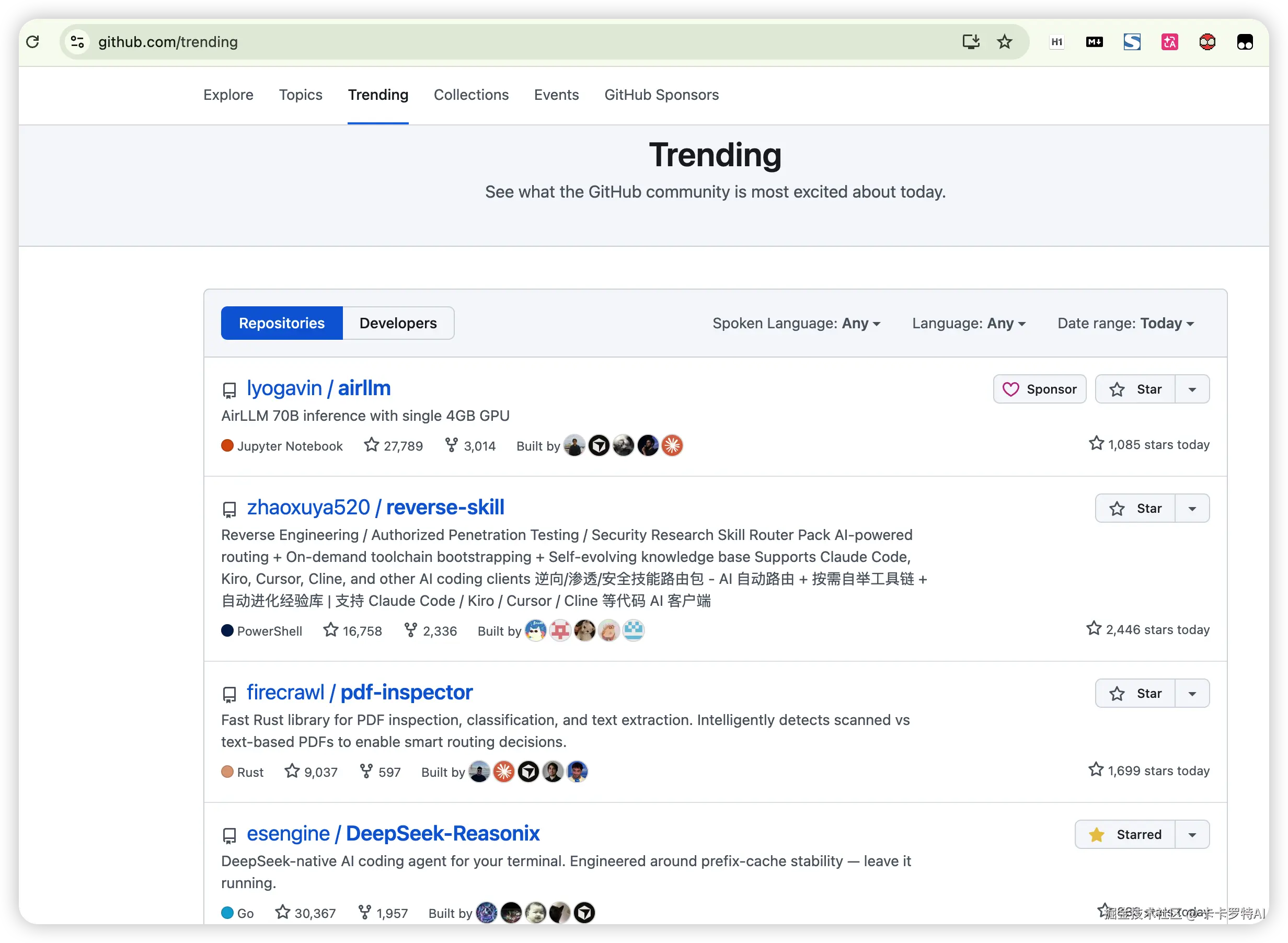This screenshot has height=943, width=1288.
Task: Open the red mask extension icon
Action: [1207, 42]
